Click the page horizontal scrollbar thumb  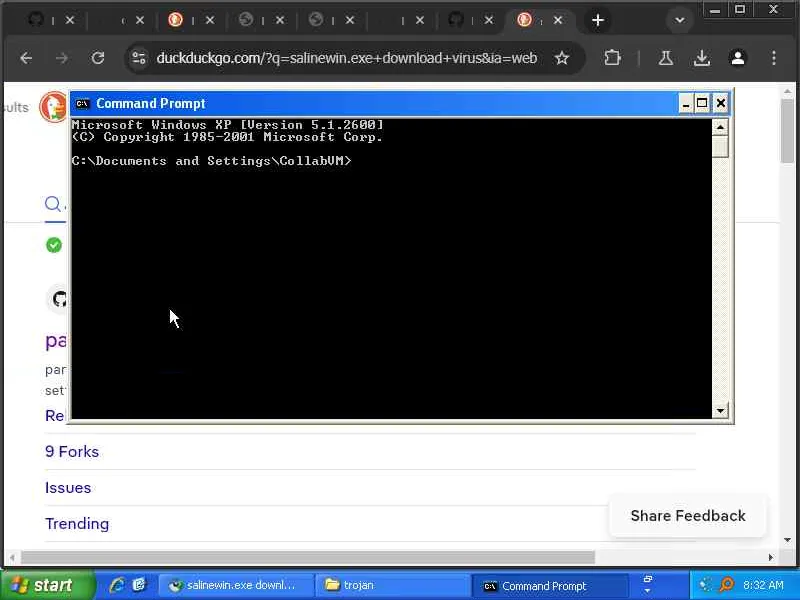coord(308,558)
